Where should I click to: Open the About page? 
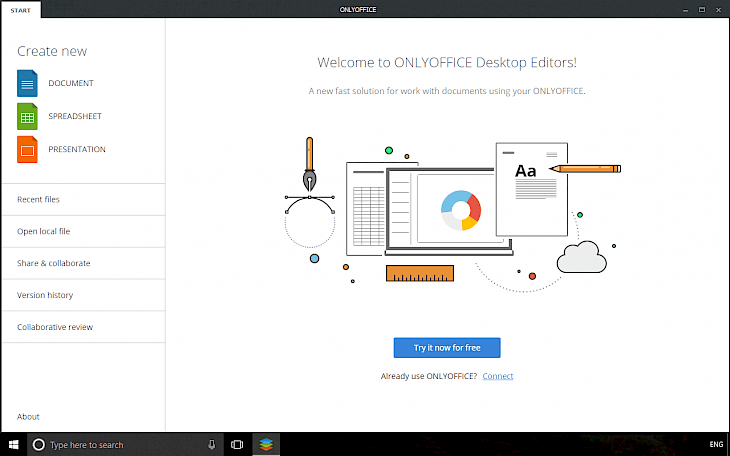pos(28,416)
